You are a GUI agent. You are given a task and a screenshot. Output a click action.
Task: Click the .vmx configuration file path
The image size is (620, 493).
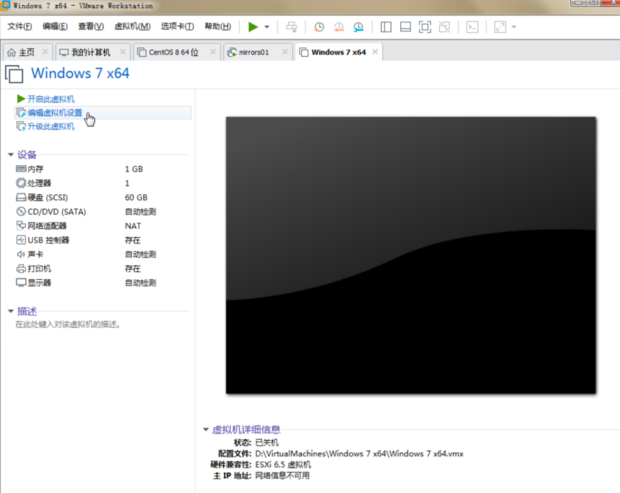tap(359, 453)
